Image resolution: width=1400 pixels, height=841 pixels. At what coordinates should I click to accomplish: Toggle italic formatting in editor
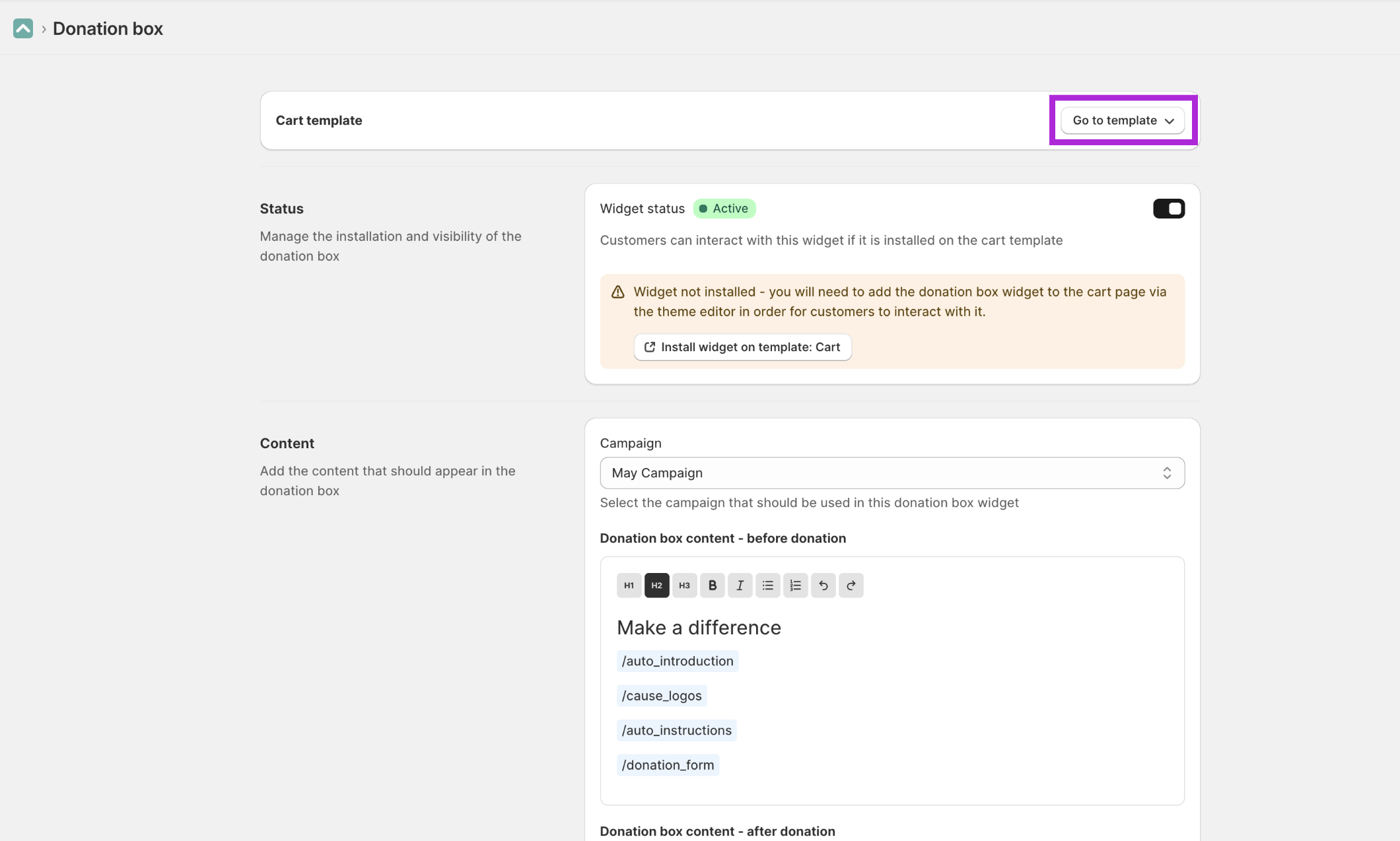click(x=740, y=586)
